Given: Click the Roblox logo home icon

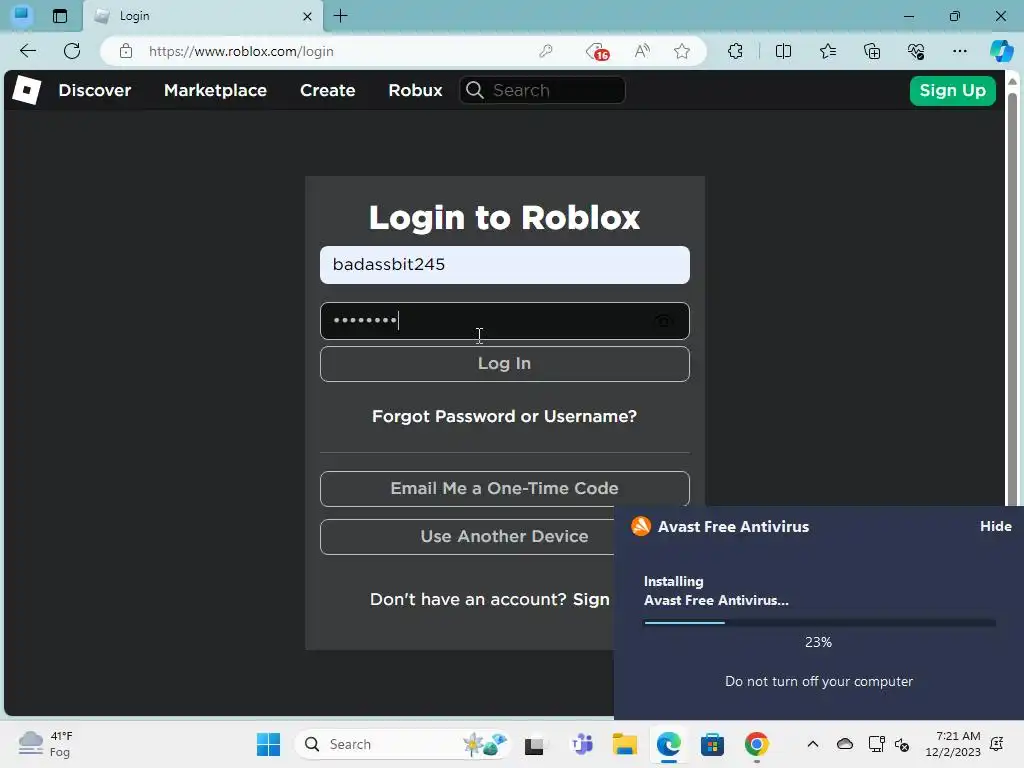Looking at the screenshot, I should 27,90.
